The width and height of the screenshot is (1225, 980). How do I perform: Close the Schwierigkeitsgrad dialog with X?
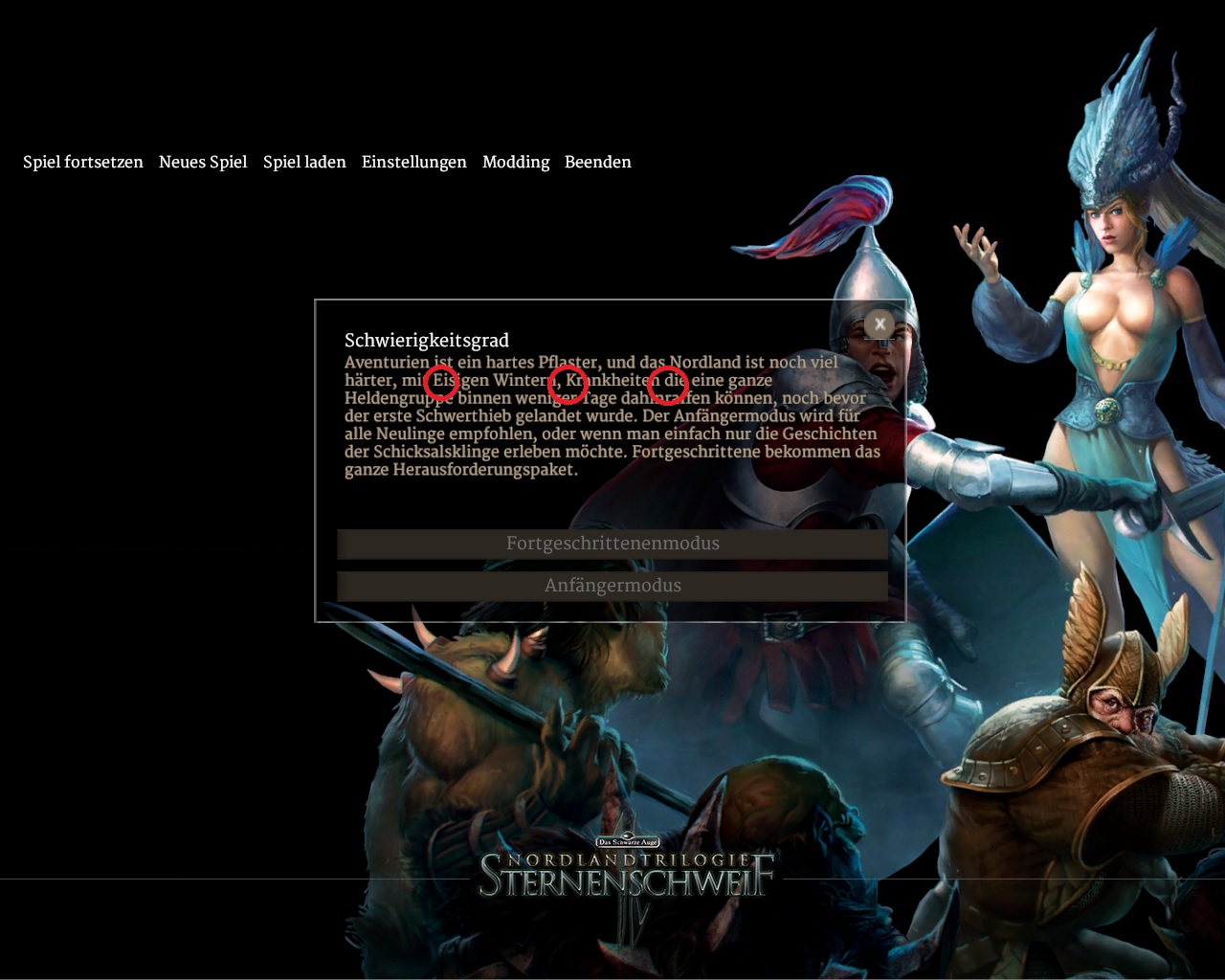point(880,324)
